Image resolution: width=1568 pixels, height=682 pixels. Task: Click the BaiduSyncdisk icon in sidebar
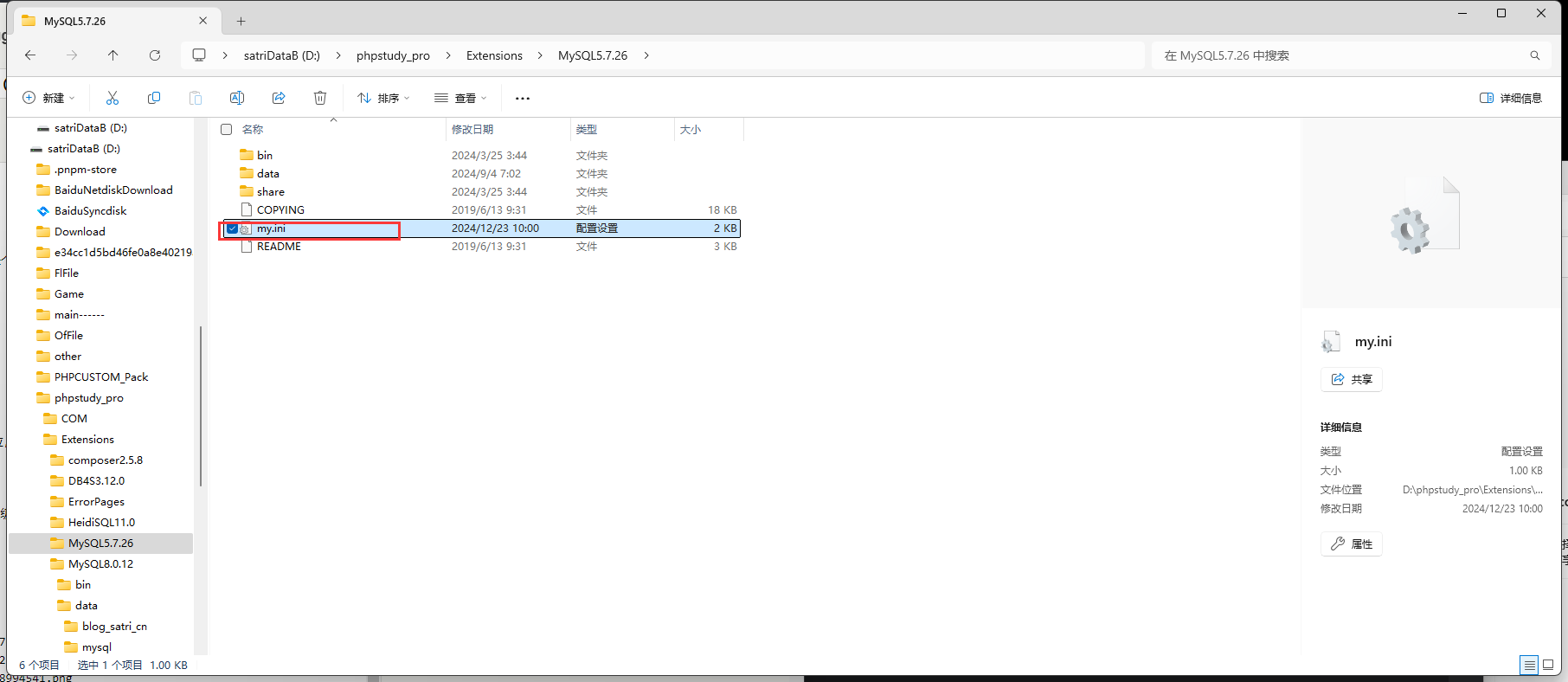click(x=43, y=211)
